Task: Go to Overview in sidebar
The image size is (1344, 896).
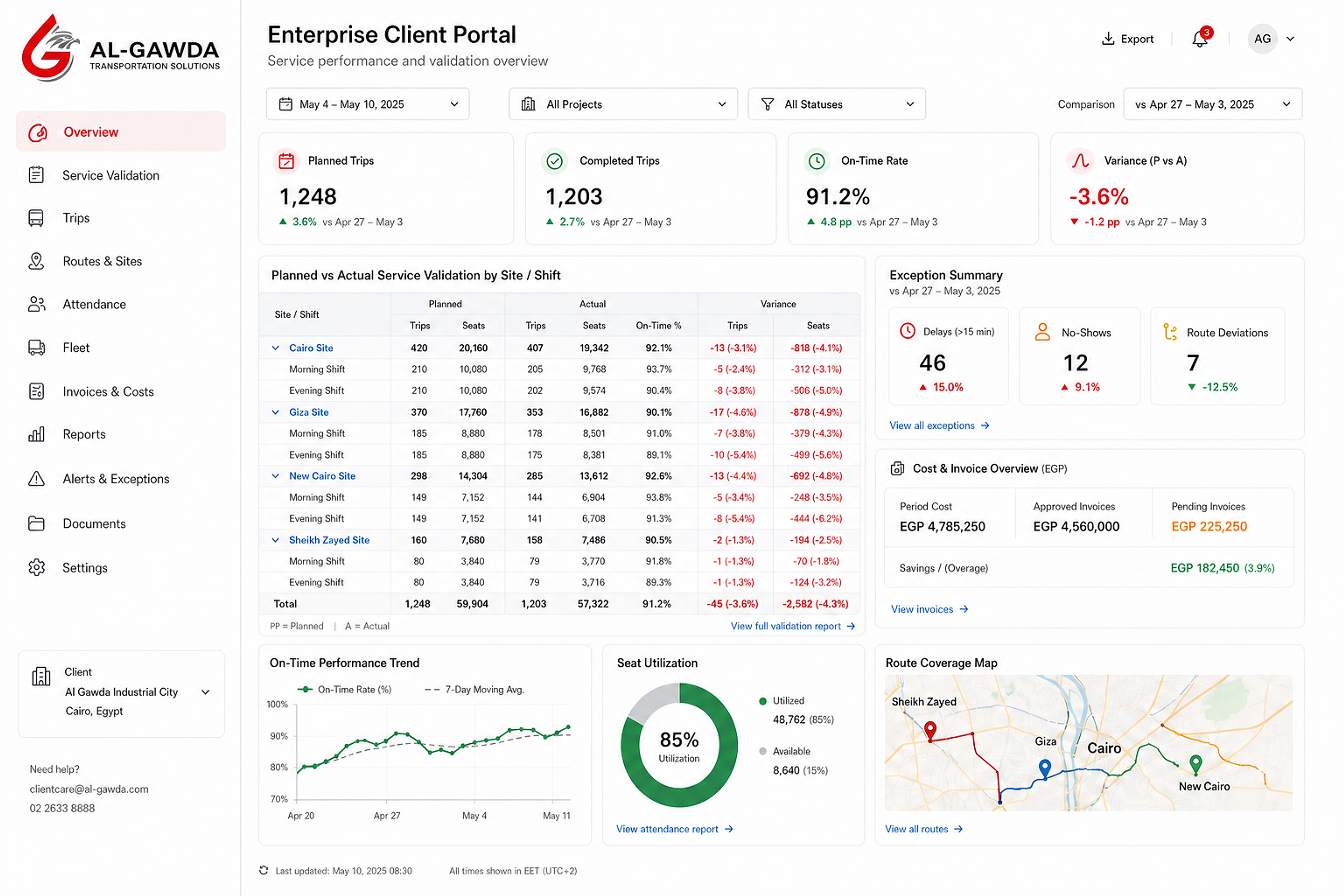Action: 121,132
